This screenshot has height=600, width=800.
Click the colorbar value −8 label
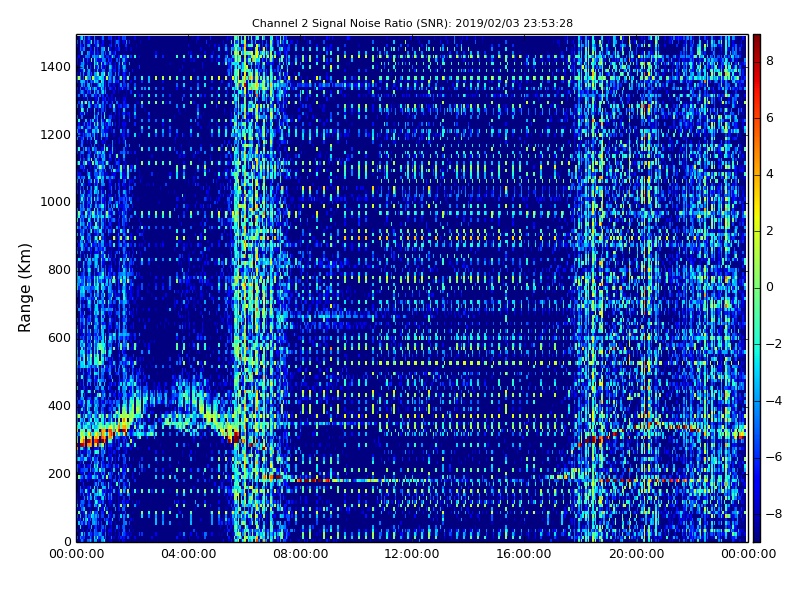click(x=774, y=514)
